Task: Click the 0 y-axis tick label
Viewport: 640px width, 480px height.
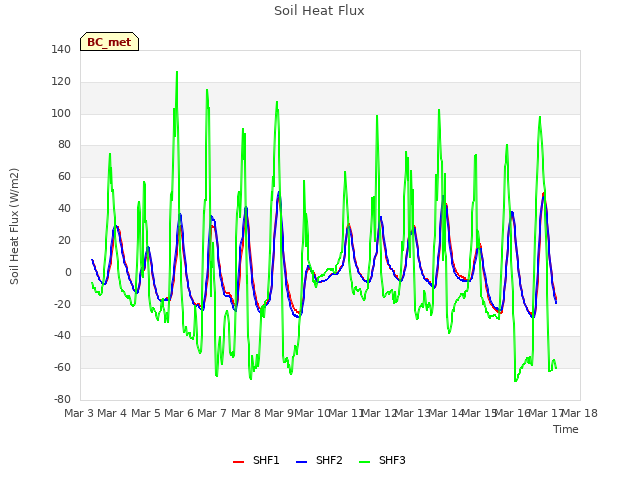Action: [68, 273]
